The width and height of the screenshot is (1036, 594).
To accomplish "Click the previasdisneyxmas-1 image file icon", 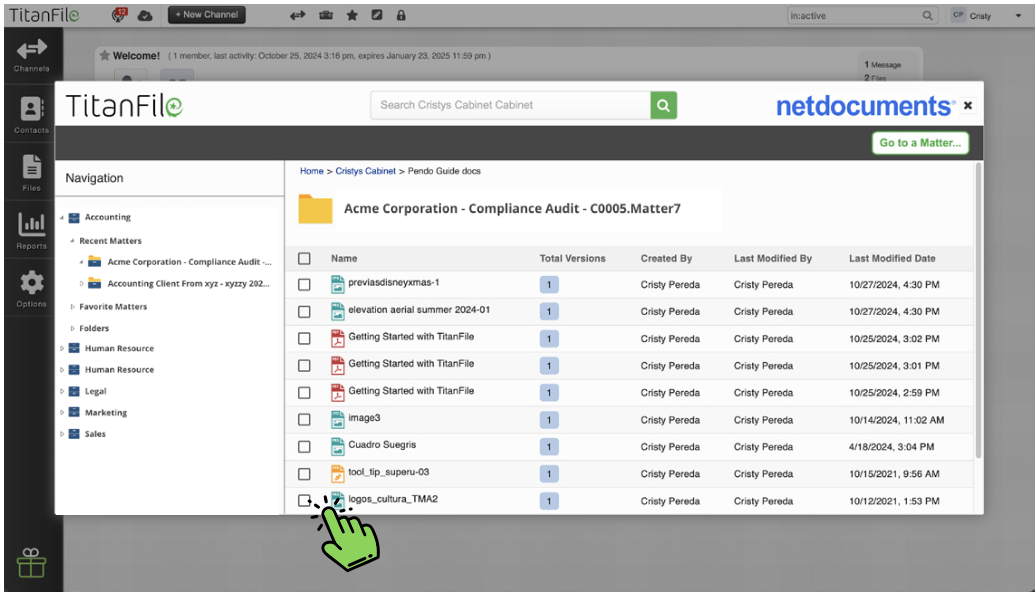I will tap(338, 284).
